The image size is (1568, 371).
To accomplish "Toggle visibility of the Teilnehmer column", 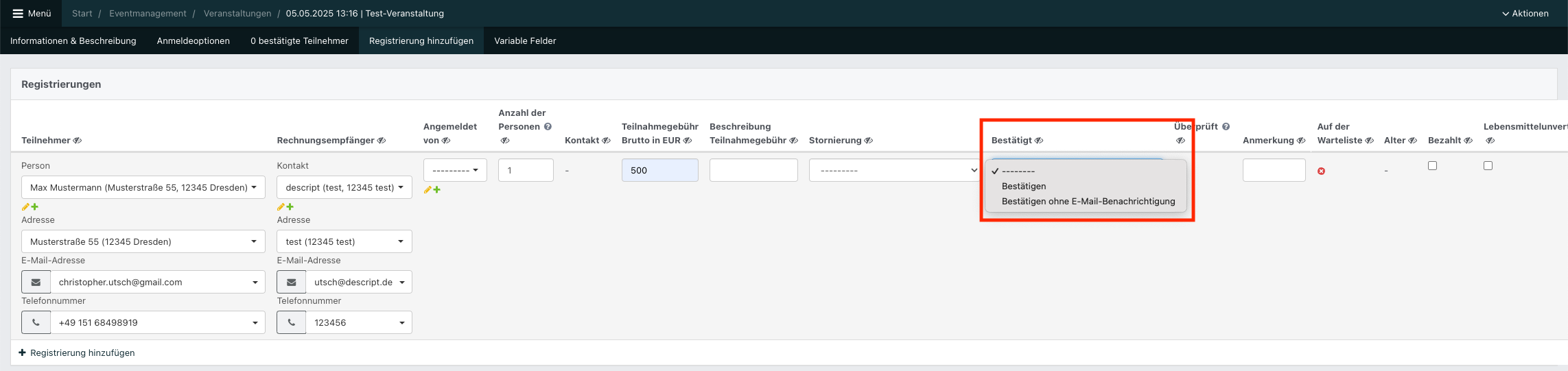I will tap(78, 141).
